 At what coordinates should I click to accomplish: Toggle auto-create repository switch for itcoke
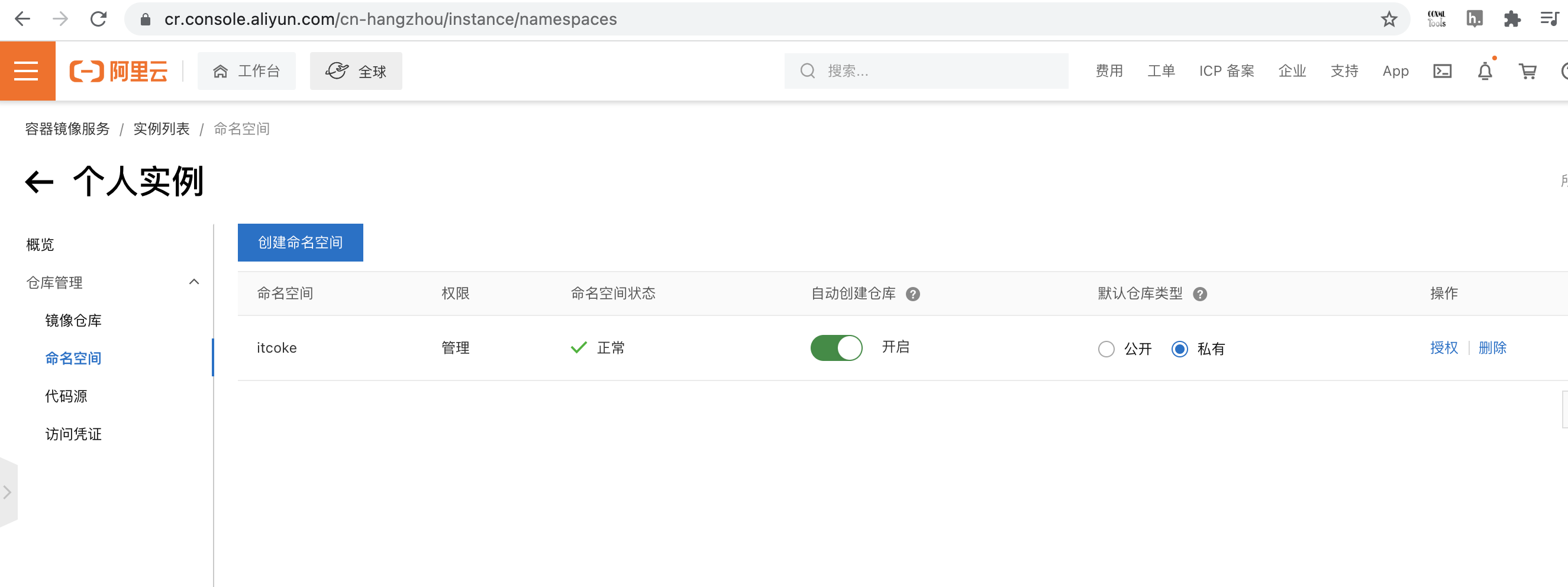pos(835,348)
